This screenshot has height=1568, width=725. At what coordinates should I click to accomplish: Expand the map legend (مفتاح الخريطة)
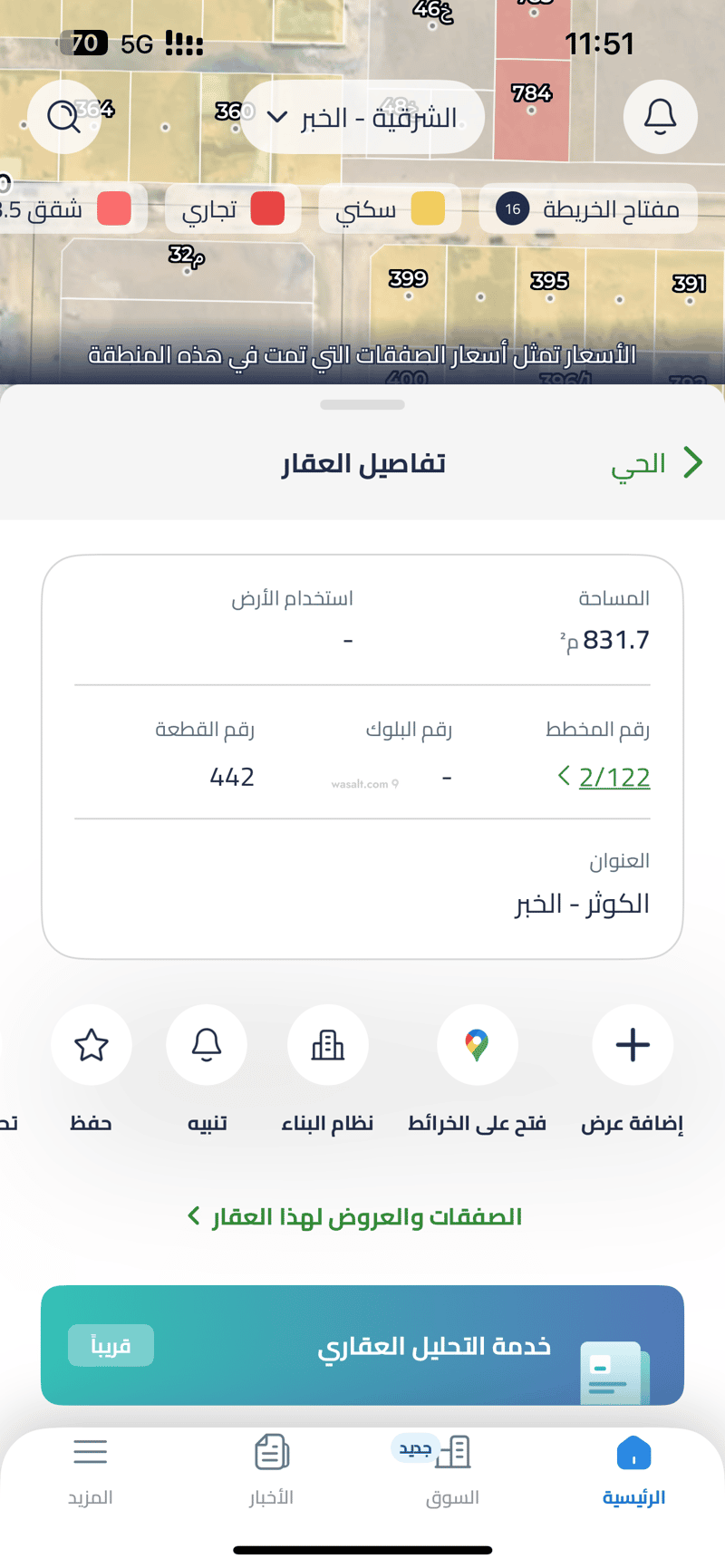(x=588, y=209)
